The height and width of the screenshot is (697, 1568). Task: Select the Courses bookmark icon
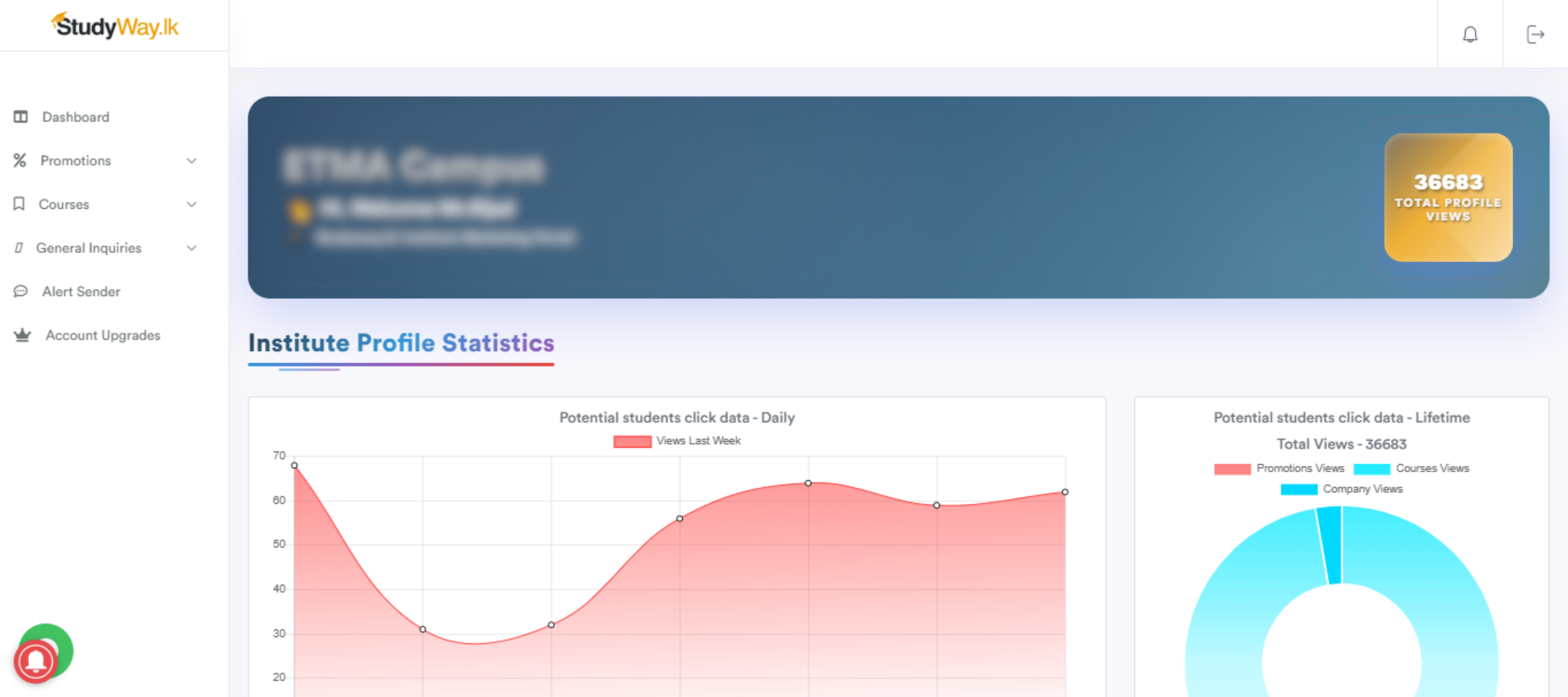tap(20, 204)
